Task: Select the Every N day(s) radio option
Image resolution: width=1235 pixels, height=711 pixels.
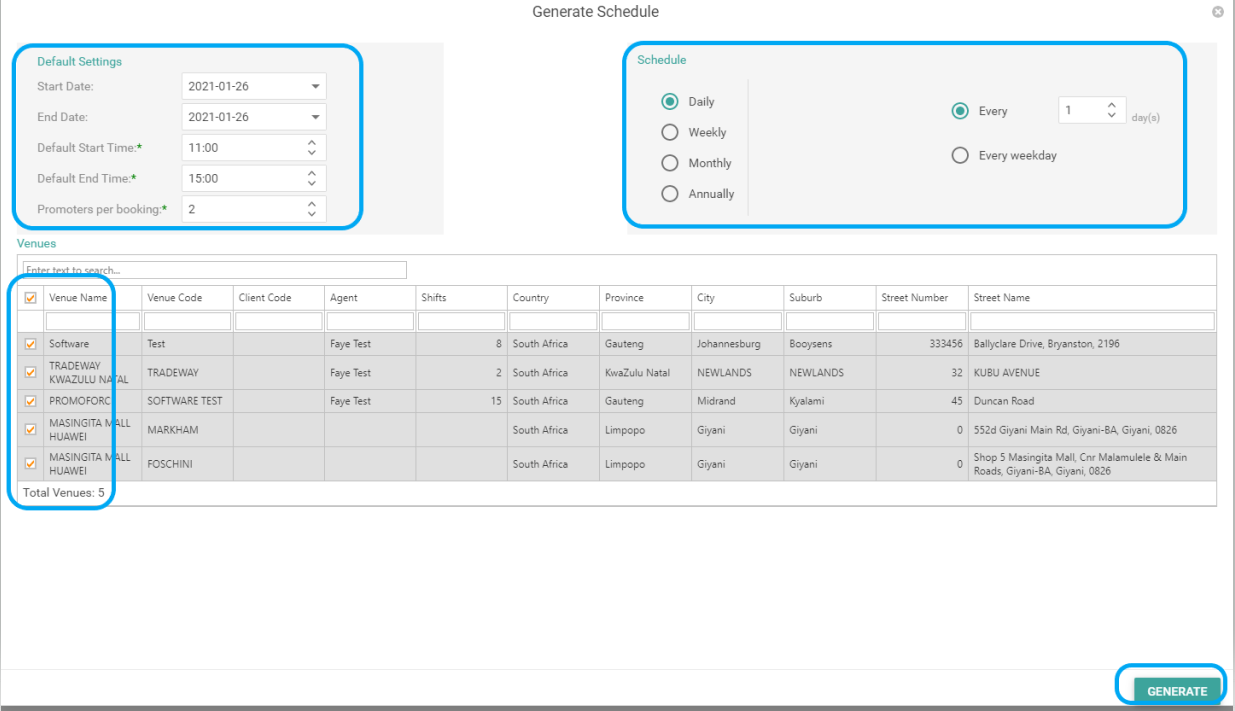Action: tap(960, 111)
